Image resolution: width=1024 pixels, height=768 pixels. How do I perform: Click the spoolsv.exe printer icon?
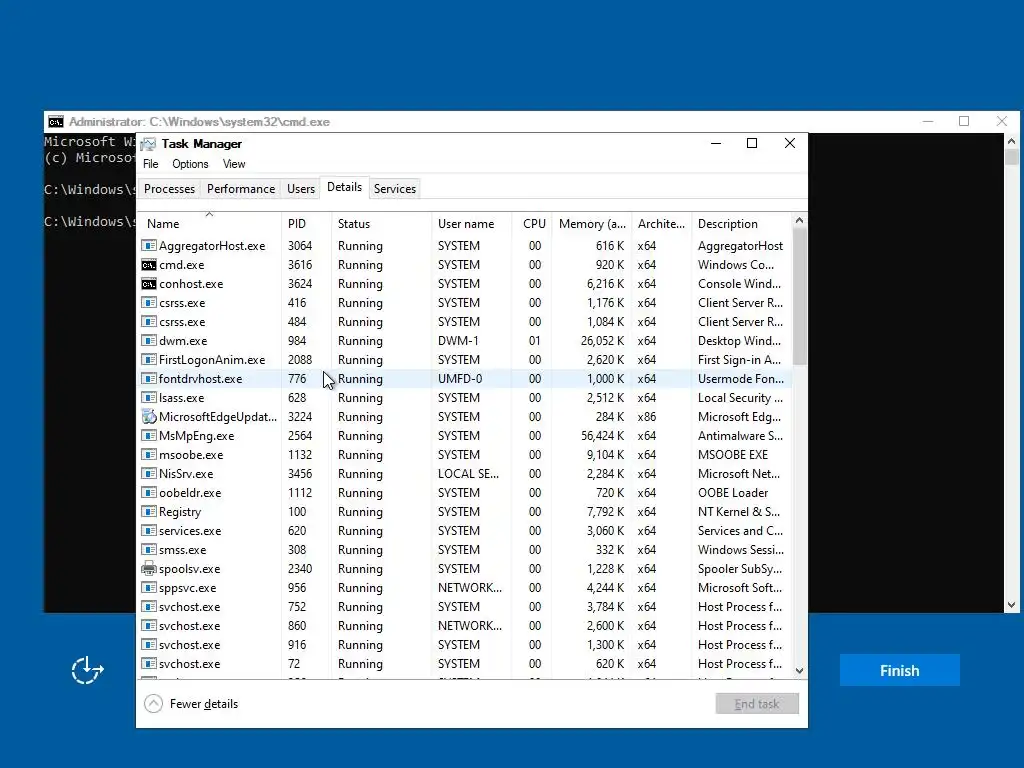(149, 568)
